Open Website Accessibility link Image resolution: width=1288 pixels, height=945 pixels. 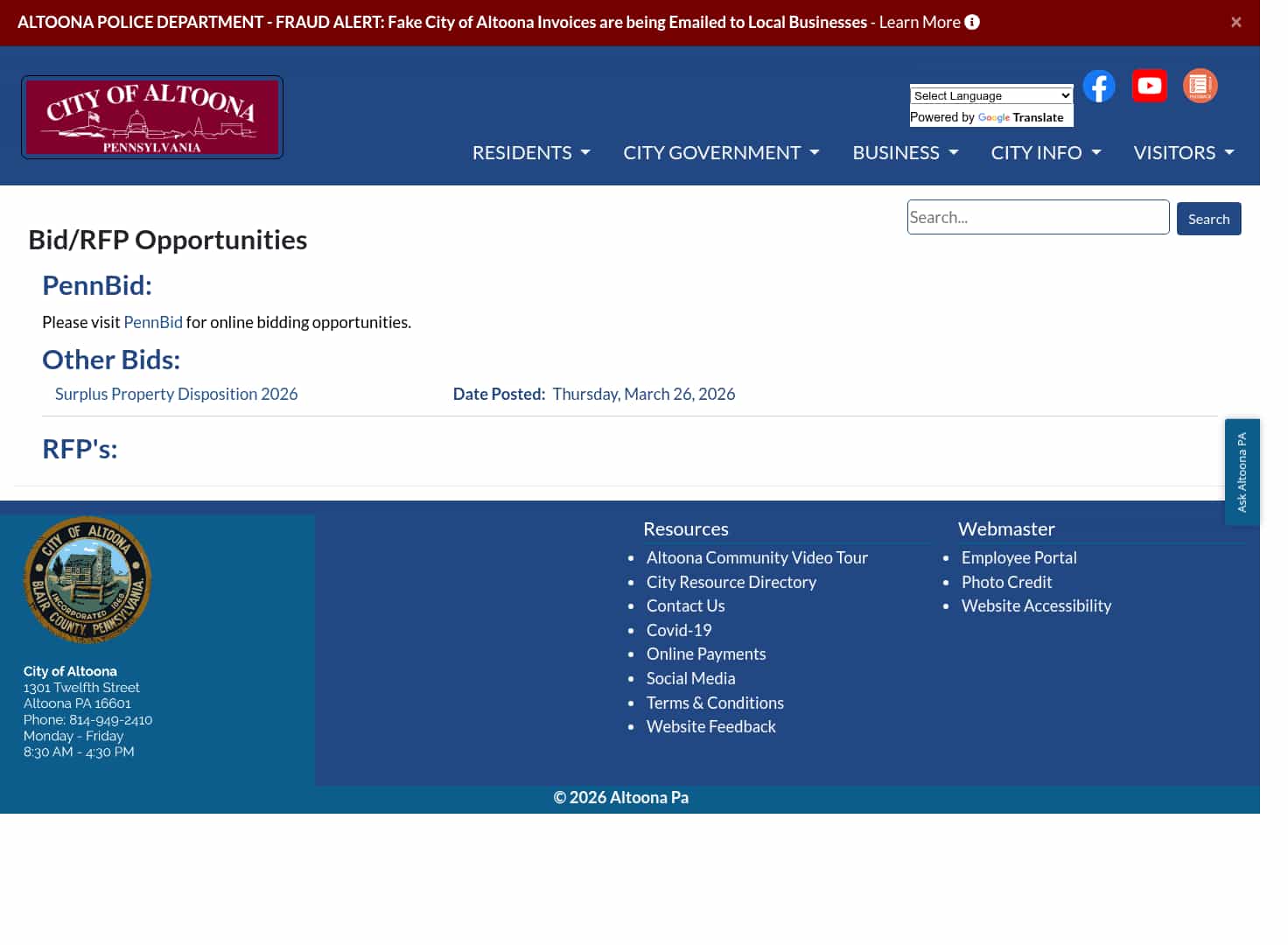tap(1036, 605)
